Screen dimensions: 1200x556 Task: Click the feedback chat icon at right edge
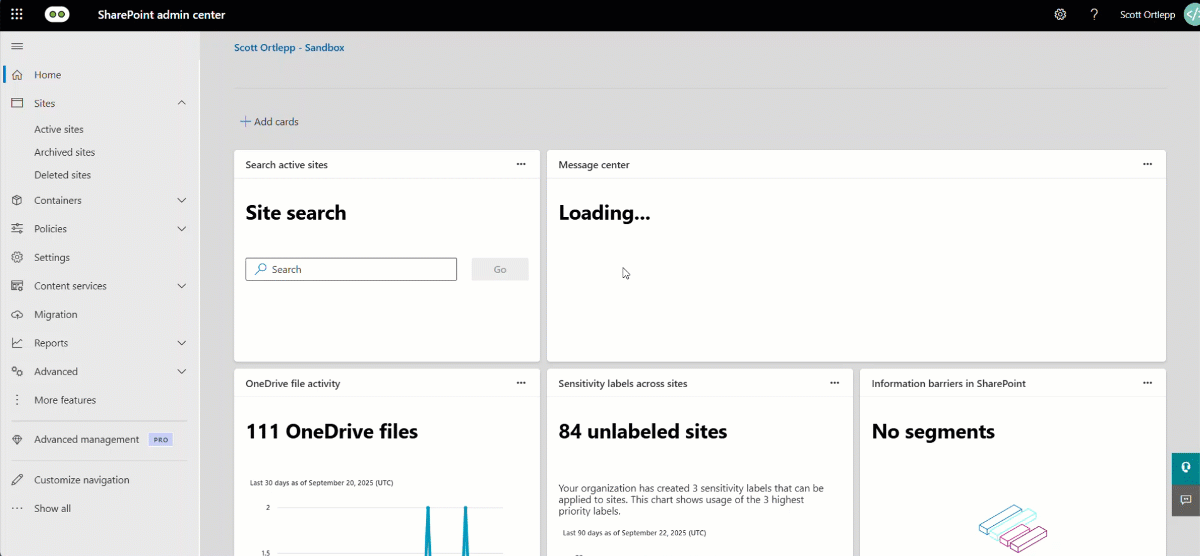pyautogui.click(x=1186, y=500)
